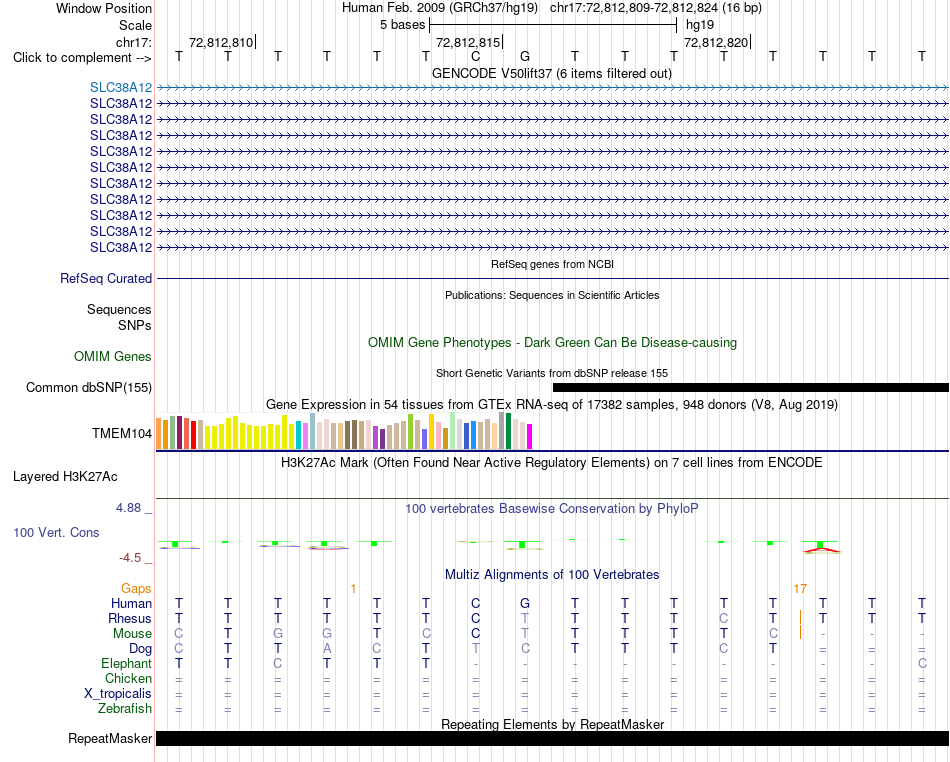Click the SNPs track label

(135, 325)
